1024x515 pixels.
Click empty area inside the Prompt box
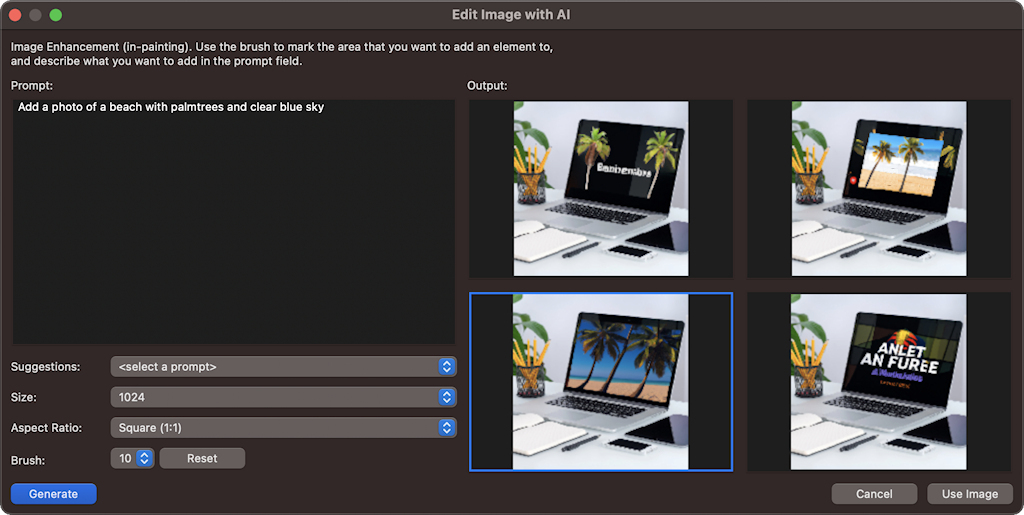click(233, 240)
